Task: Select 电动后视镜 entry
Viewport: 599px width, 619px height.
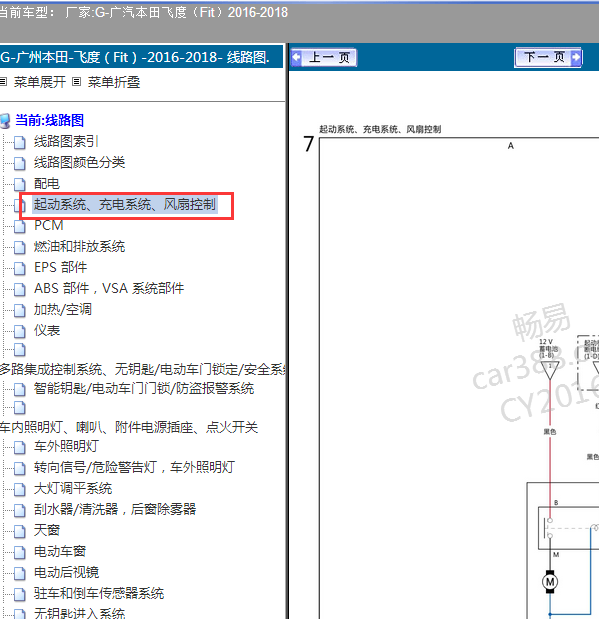Action: coord(66,572)
